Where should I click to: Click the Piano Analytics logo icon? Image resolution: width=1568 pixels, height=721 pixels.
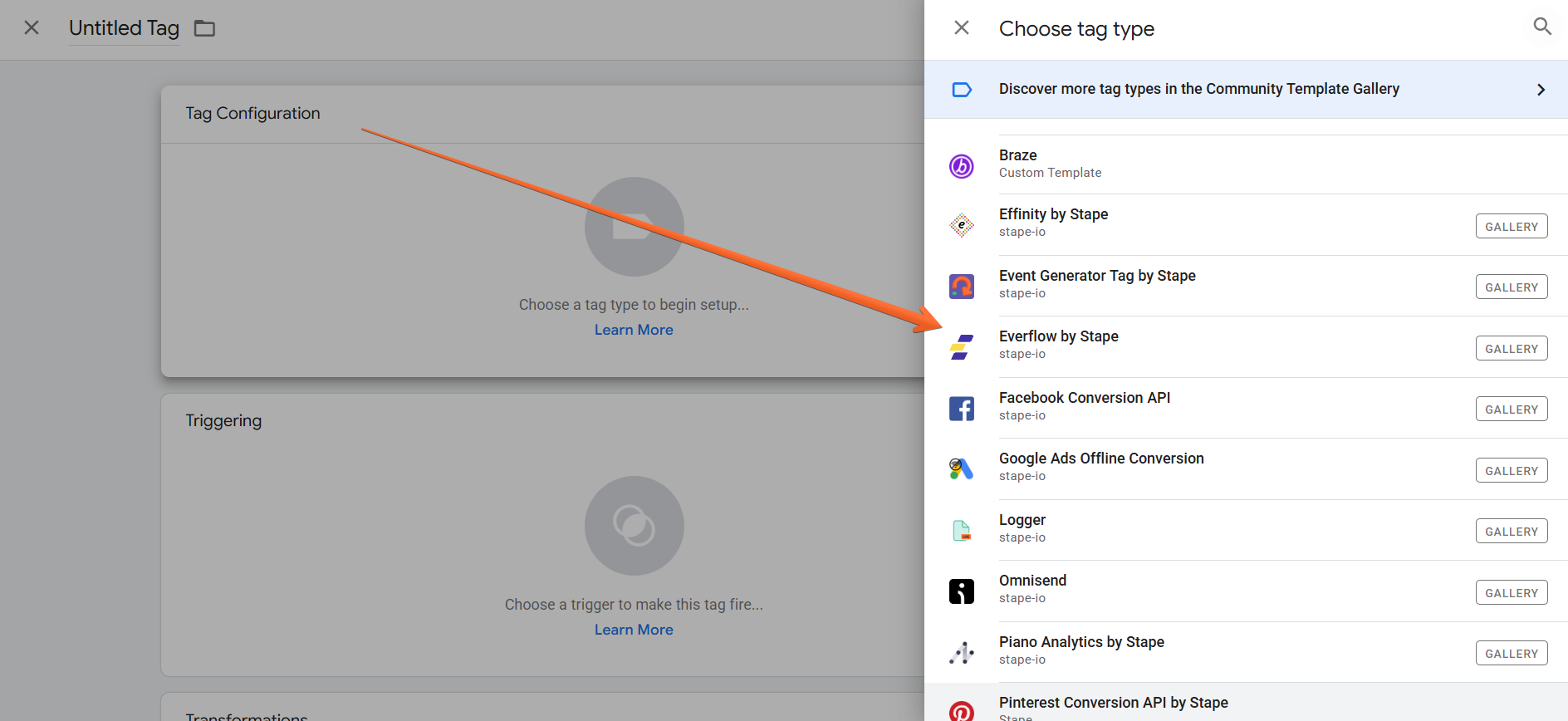(962, 653)
